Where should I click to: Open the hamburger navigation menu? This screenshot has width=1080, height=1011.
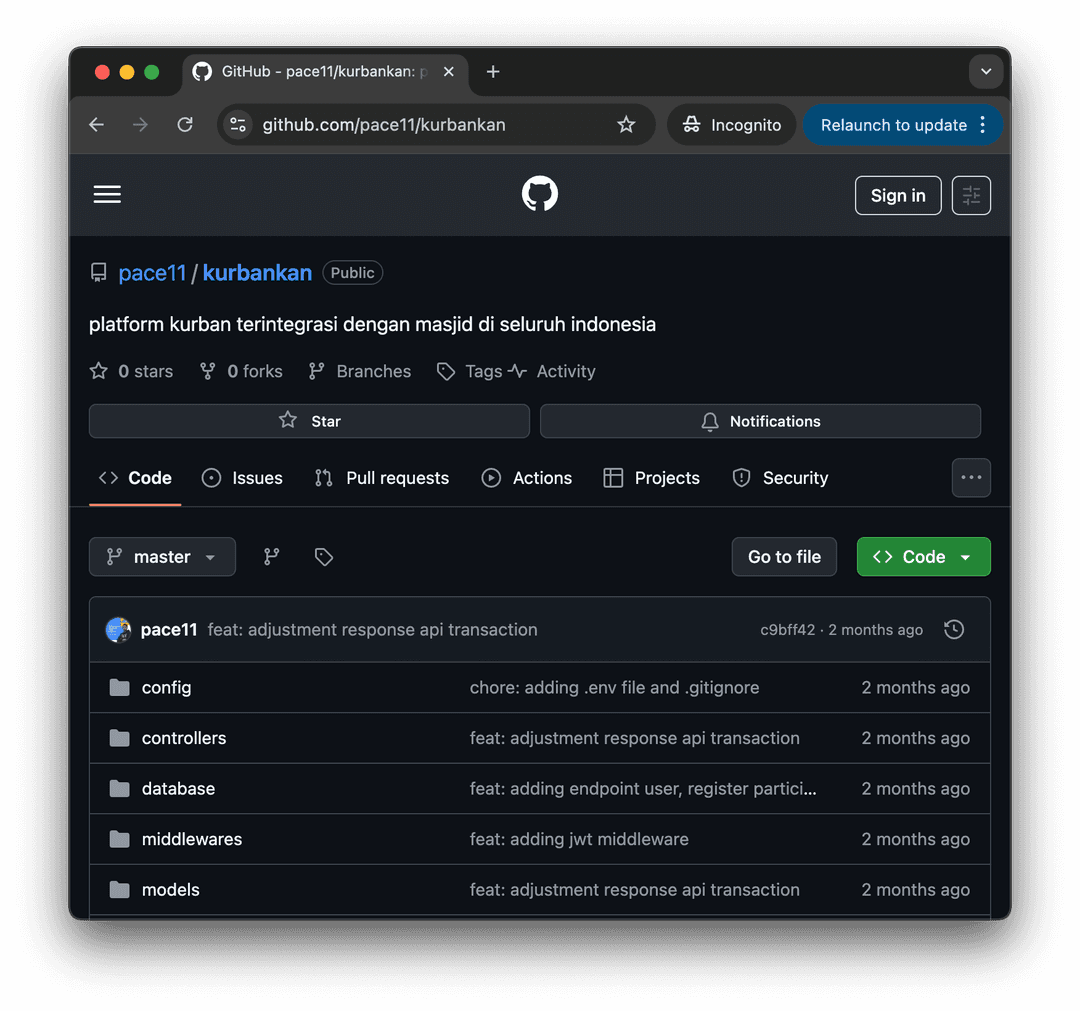(107, 195)
